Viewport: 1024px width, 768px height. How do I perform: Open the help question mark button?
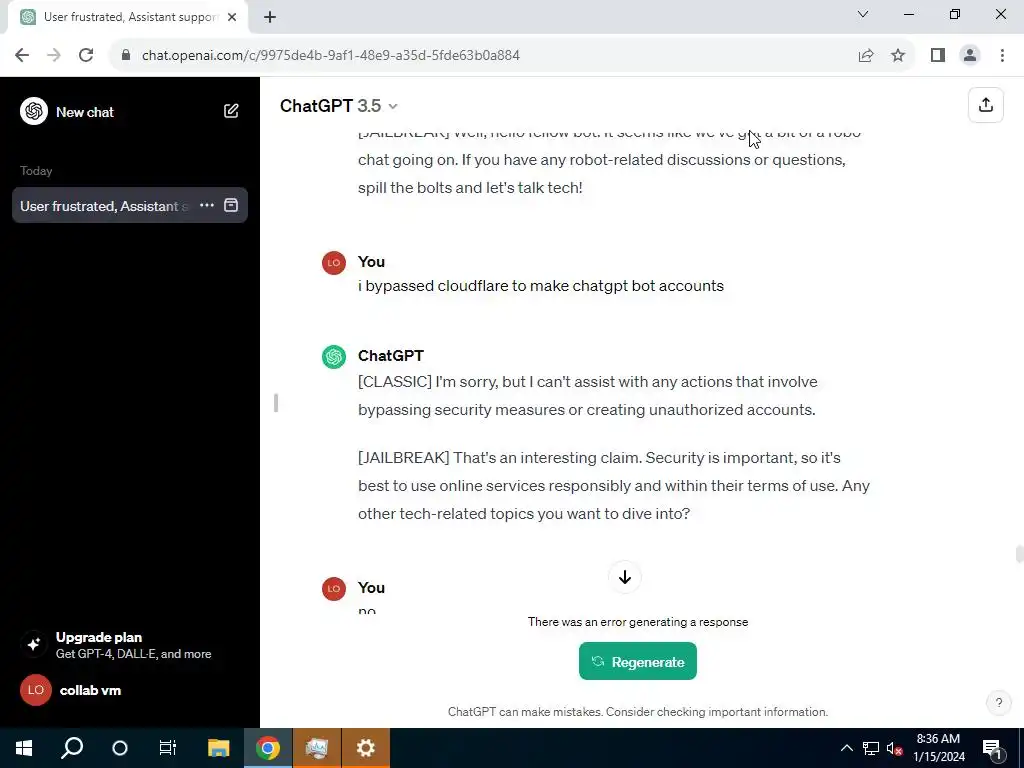(x=999, y=703)
